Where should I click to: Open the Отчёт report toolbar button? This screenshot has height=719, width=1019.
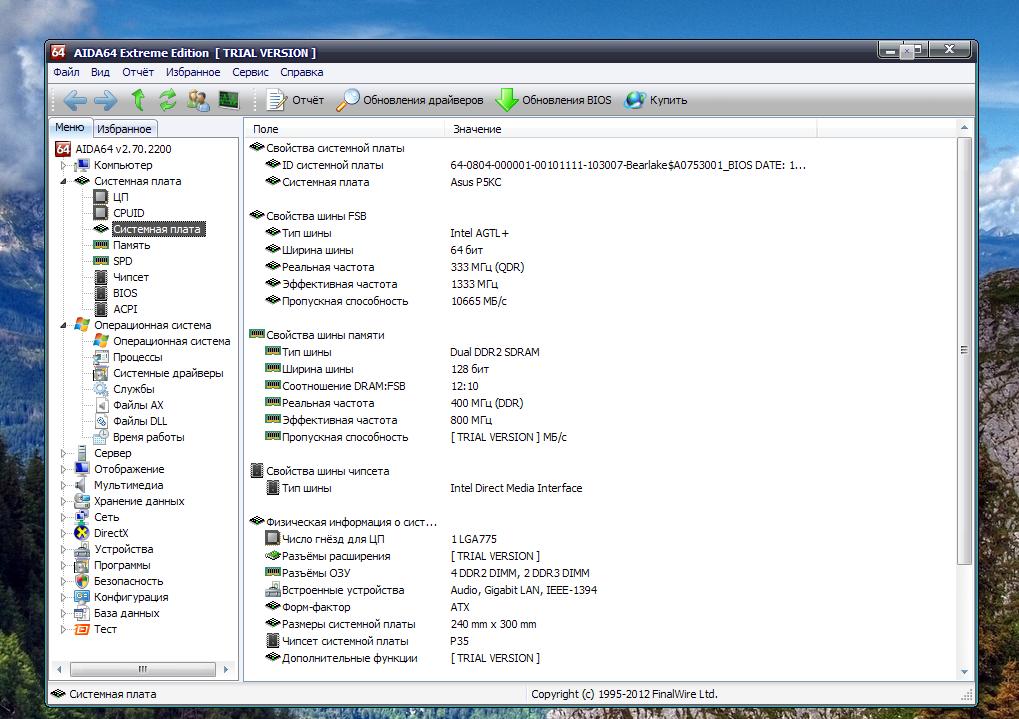click(x=295, y=100)
